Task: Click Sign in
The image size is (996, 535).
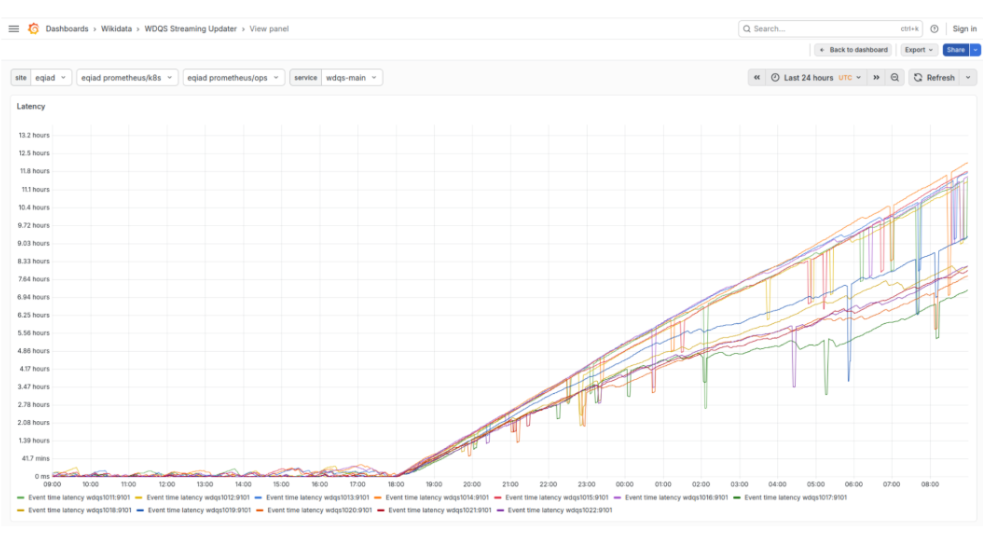Action: click(964, 29)
